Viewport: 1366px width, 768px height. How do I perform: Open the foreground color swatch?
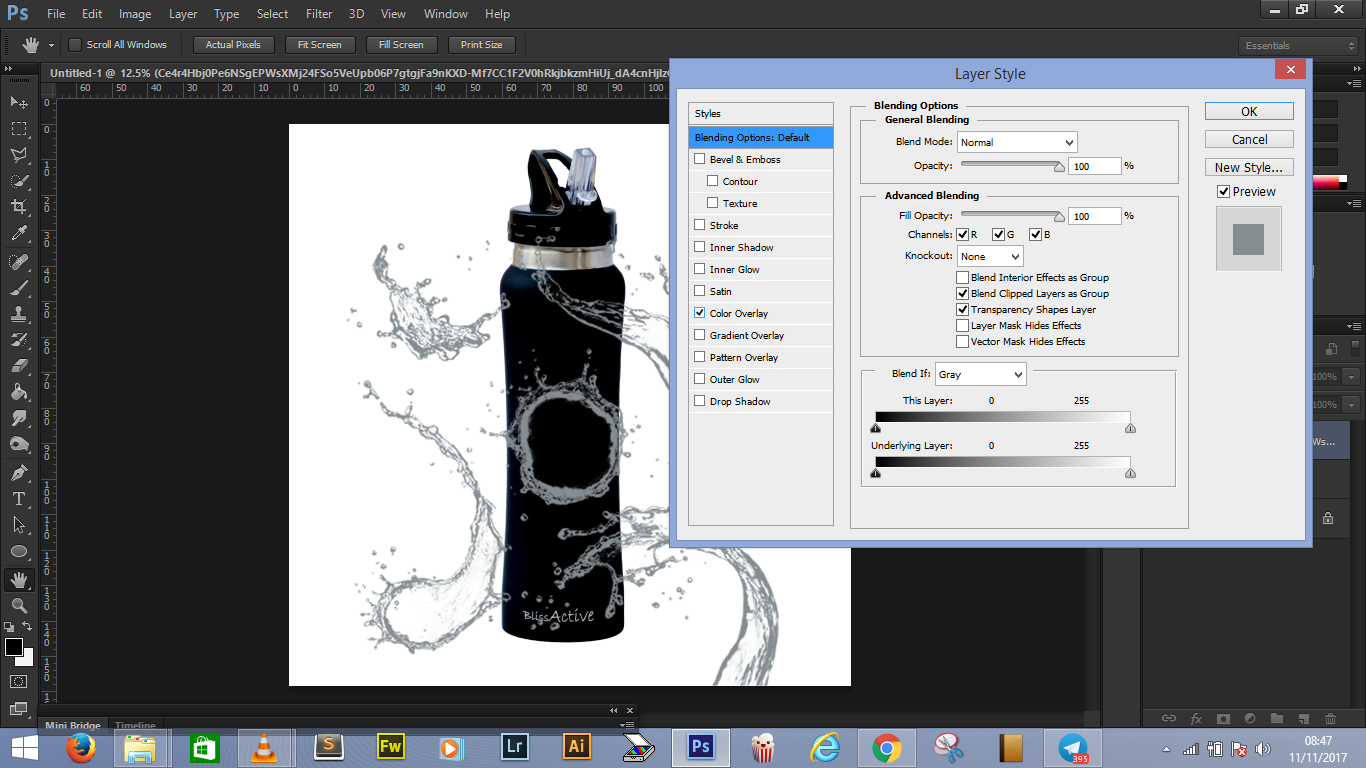(13, 645)
